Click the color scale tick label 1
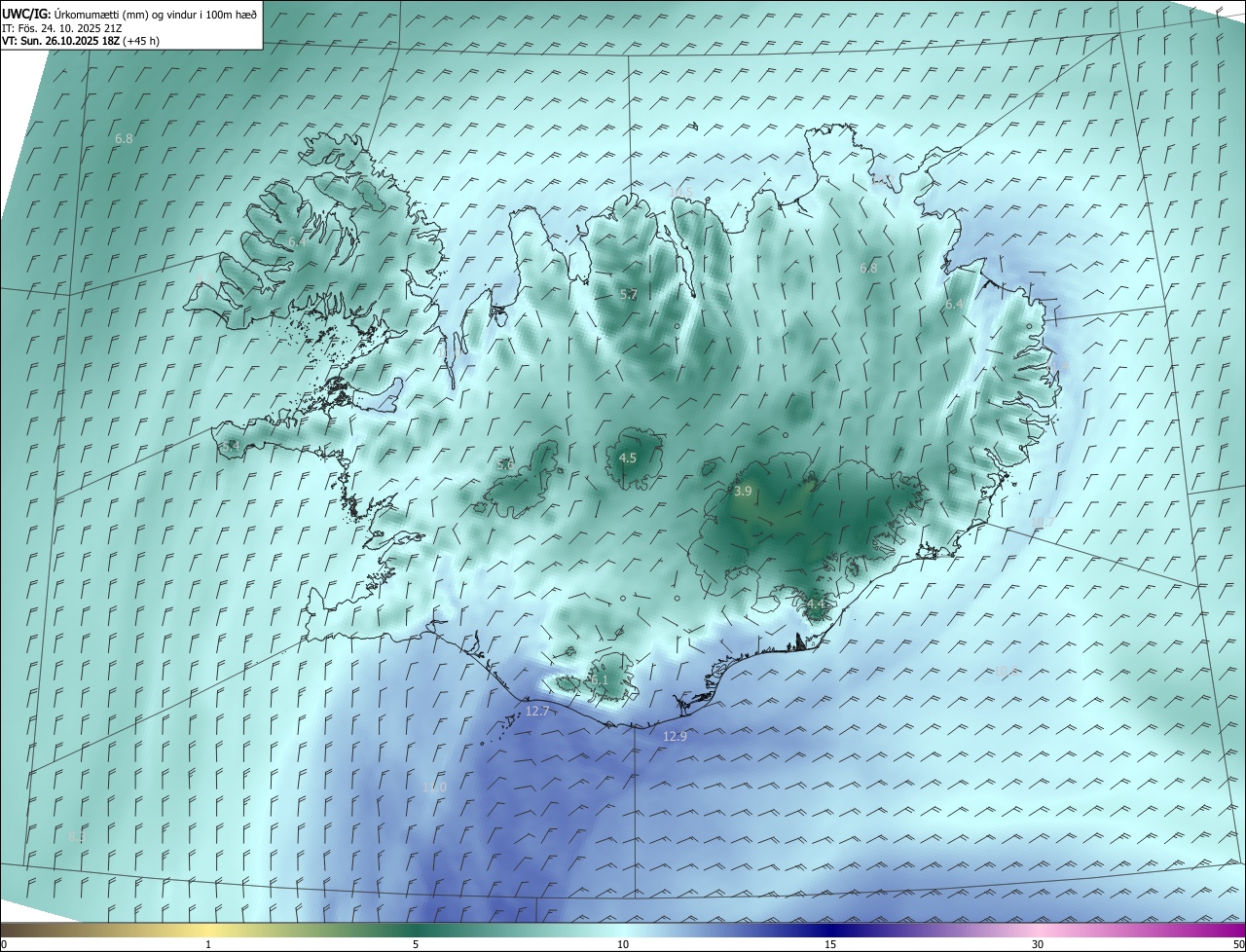 (x=208, y=945)
